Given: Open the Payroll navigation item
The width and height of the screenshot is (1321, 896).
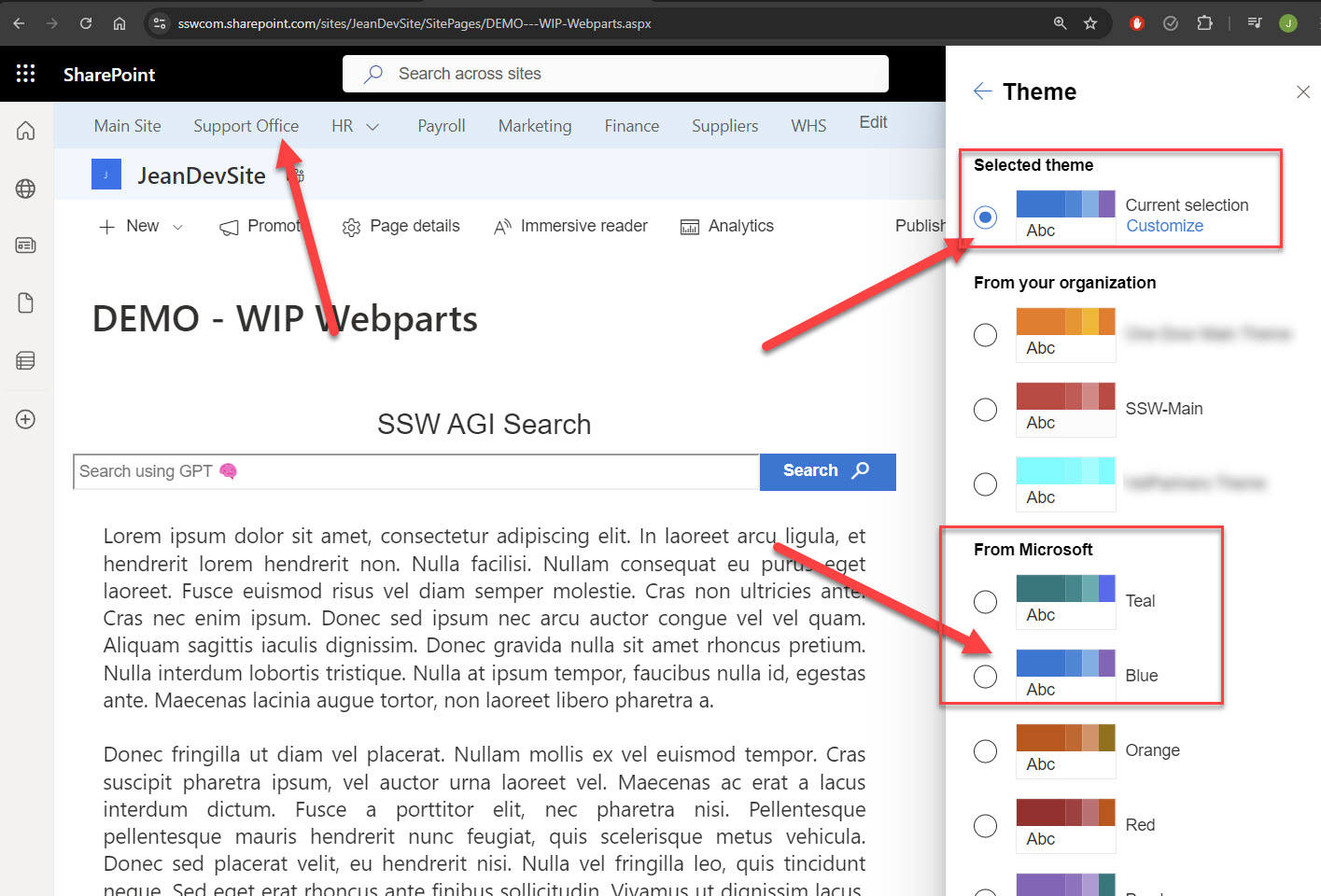Looking at the screenshot, I should point(441,126).
